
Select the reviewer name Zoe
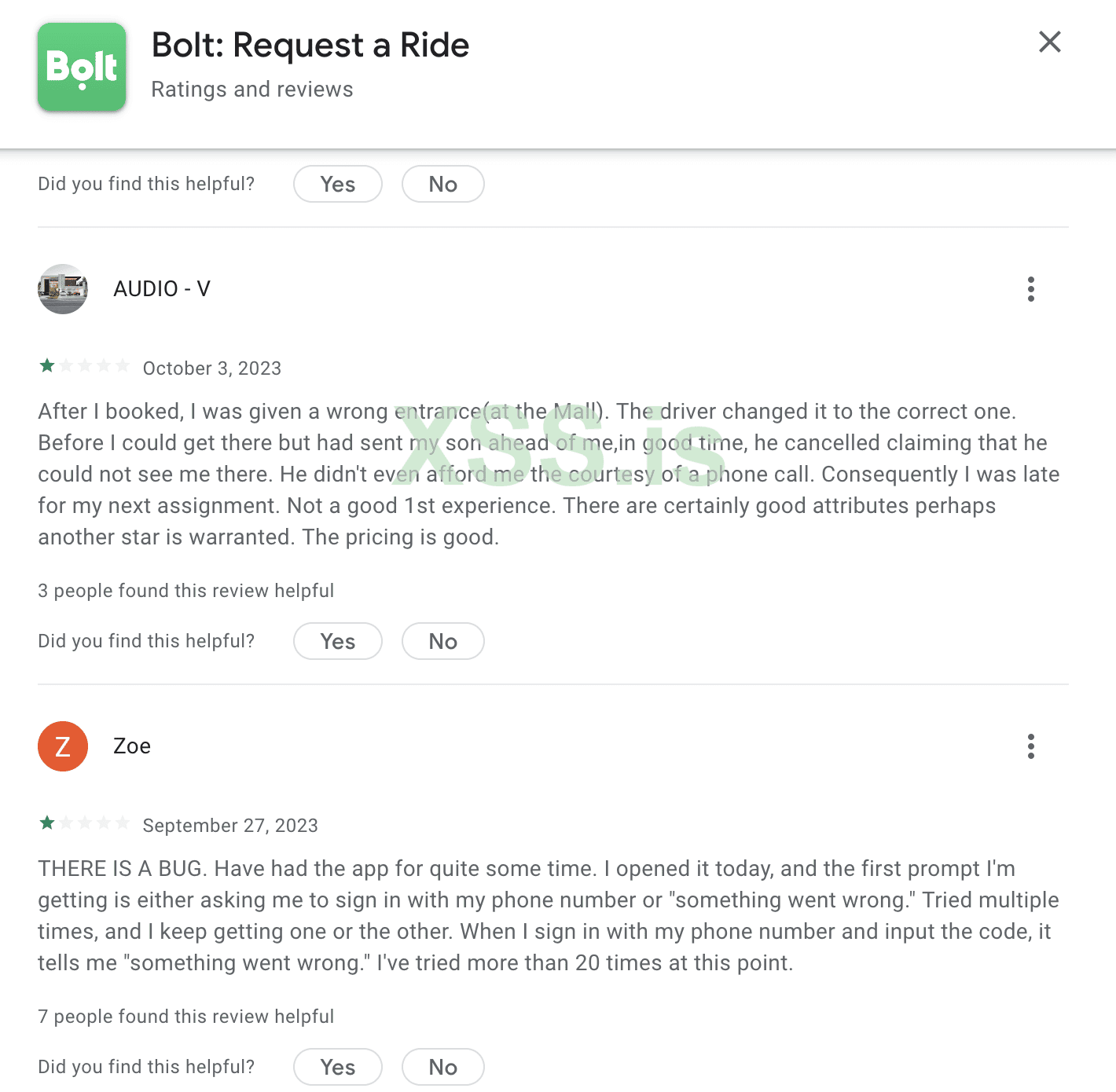(131, 746)
